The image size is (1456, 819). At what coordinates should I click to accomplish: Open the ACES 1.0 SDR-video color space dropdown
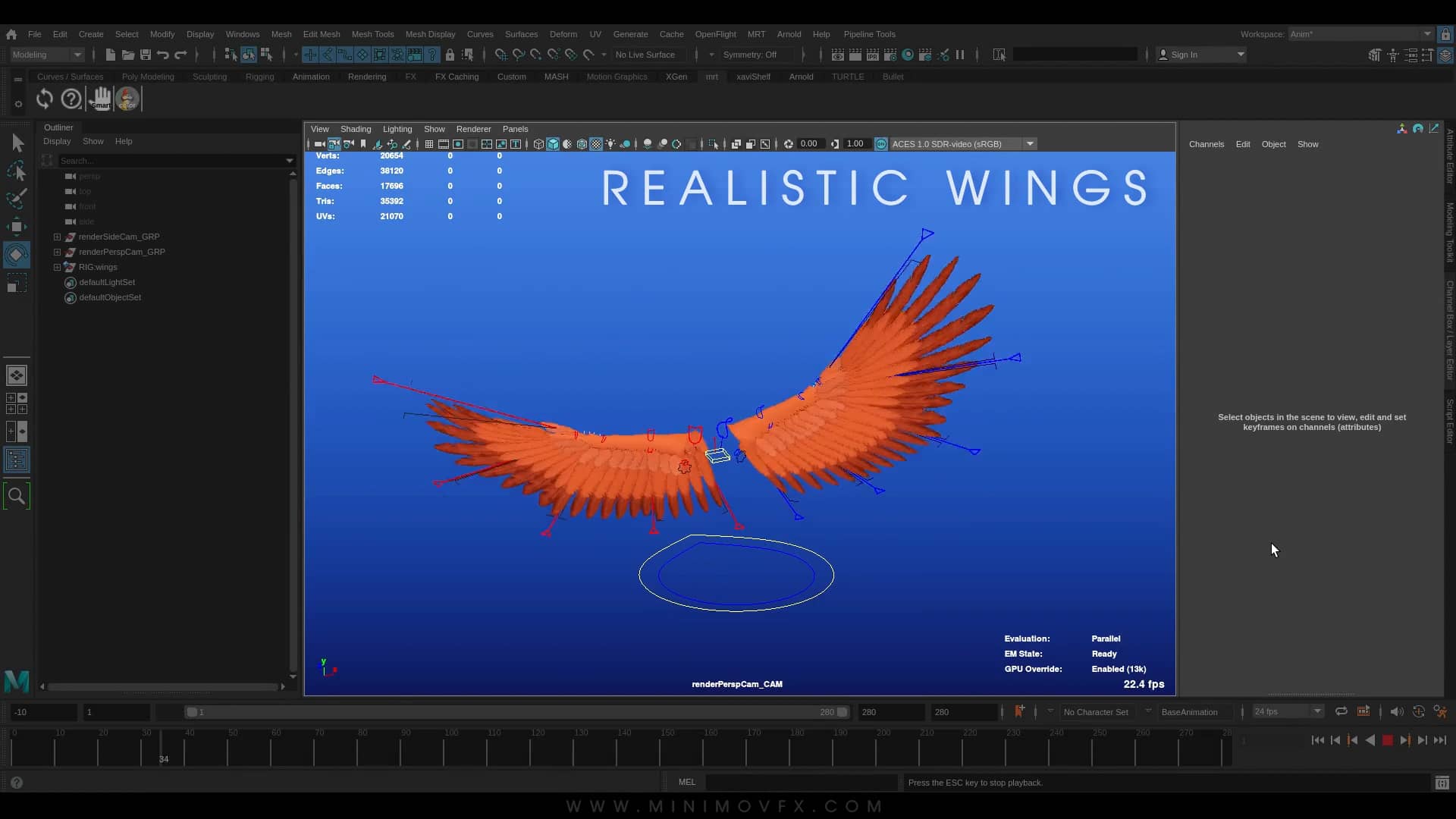click(x=1028, y=143)
